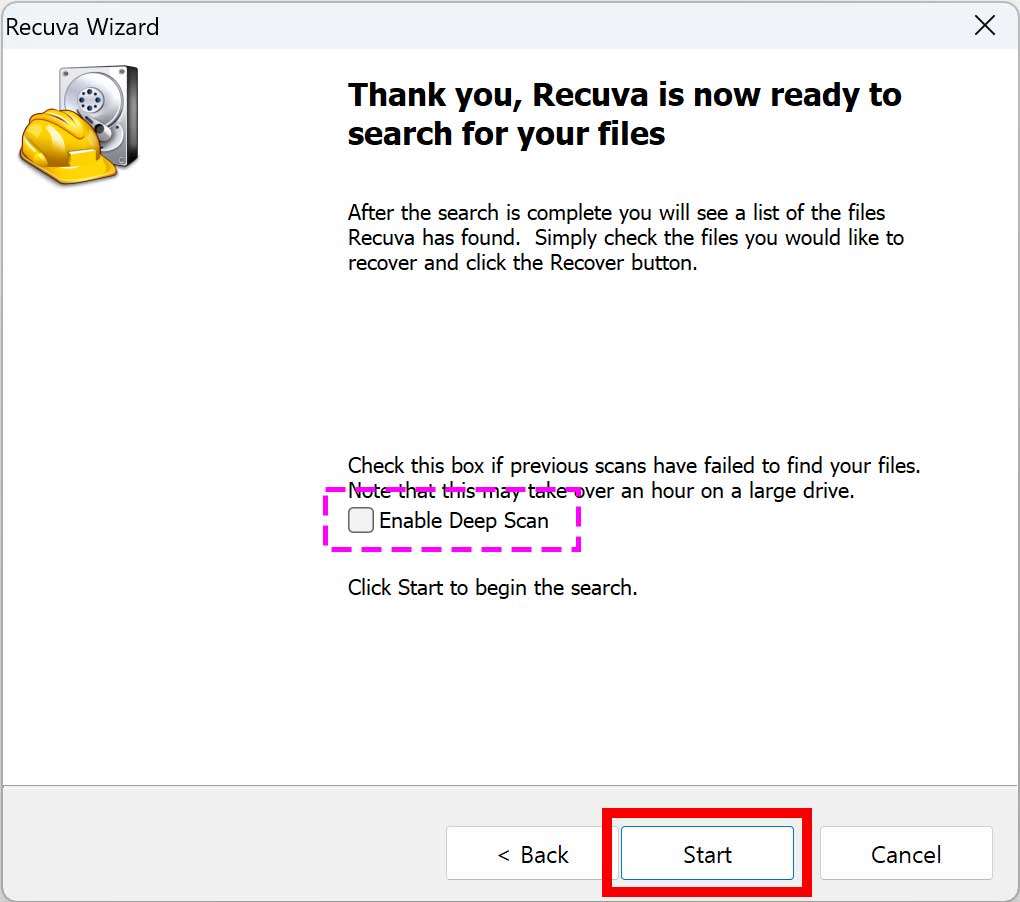
Task: Enable the Deep Scan checkbox
Action: point(361,520)
